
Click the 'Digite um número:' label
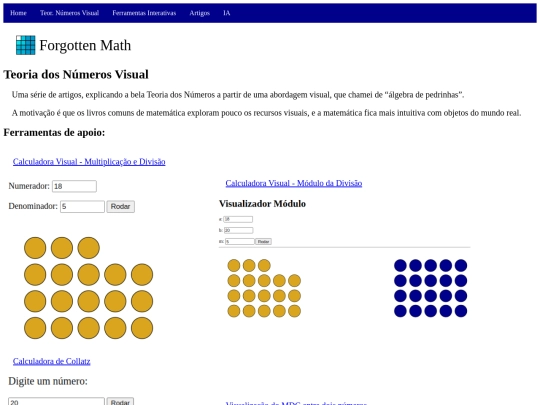pos(48,381)
